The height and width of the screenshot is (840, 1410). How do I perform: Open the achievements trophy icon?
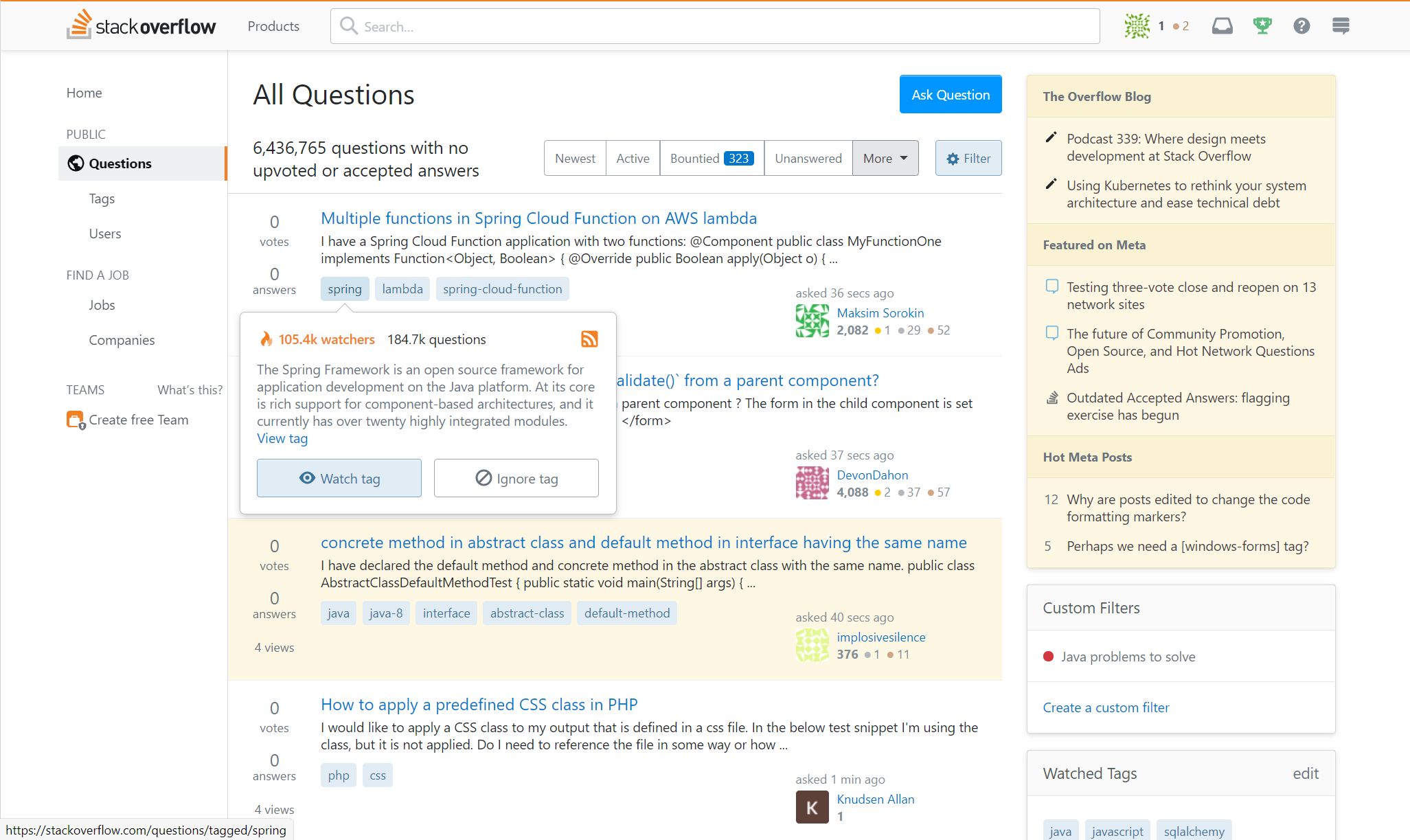tap(1262, 26)
